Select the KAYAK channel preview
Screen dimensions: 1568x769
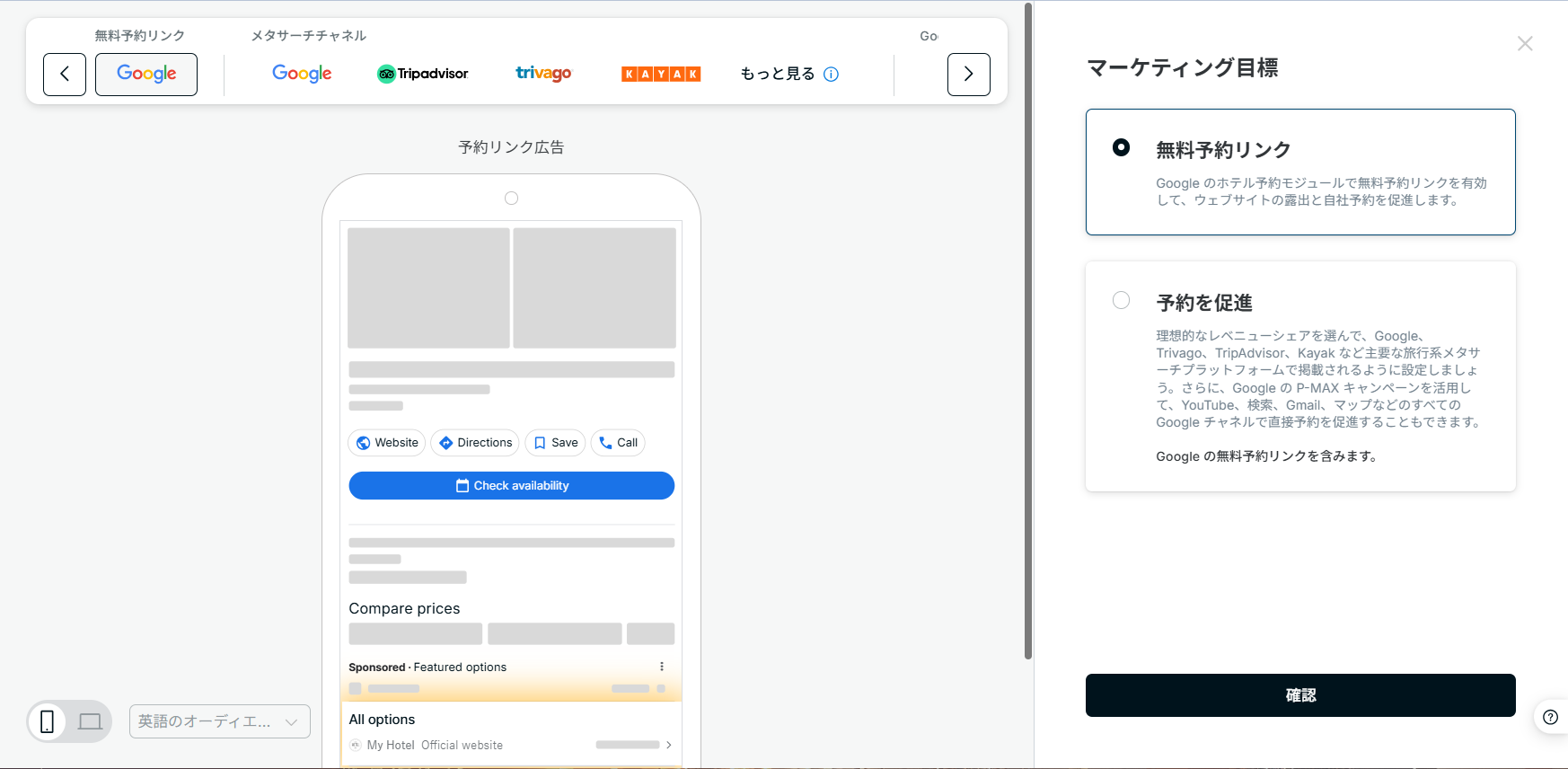click(x=661, y=74)
